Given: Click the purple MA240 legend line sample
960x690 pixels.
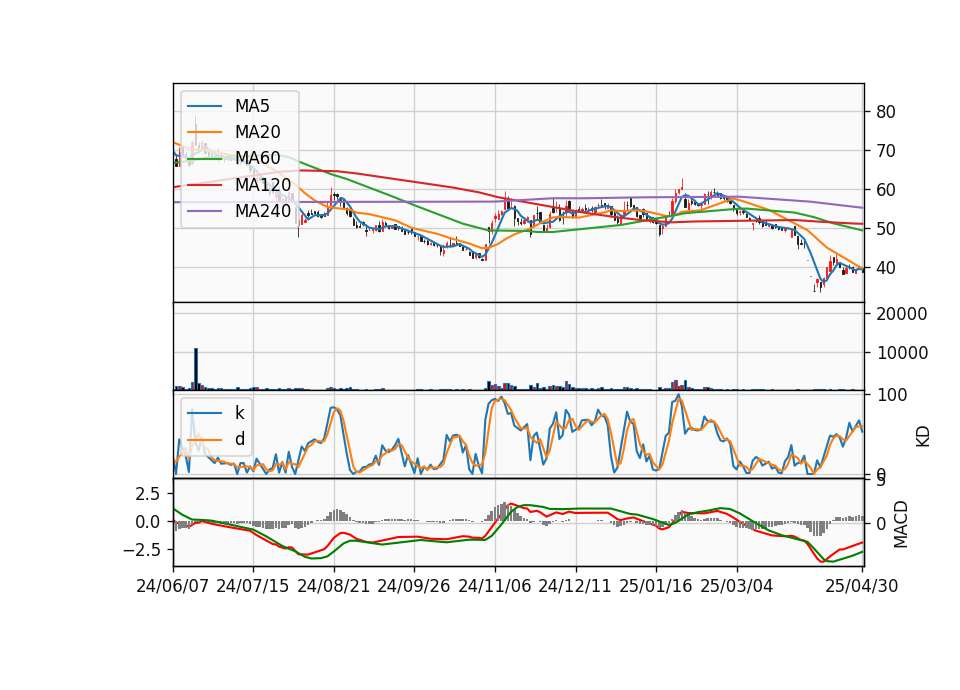Looking at the screenshot, I should tap(204, 211).
